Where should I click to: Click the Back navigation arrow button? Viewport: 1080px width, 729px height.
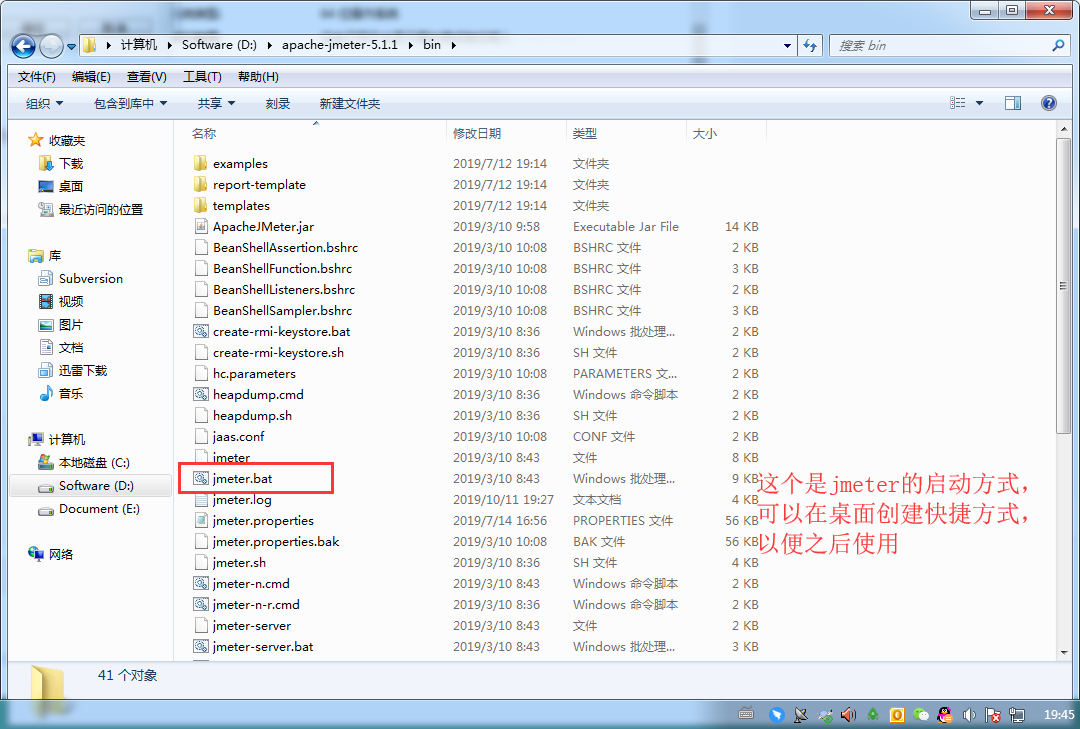(x=23, y=46)
